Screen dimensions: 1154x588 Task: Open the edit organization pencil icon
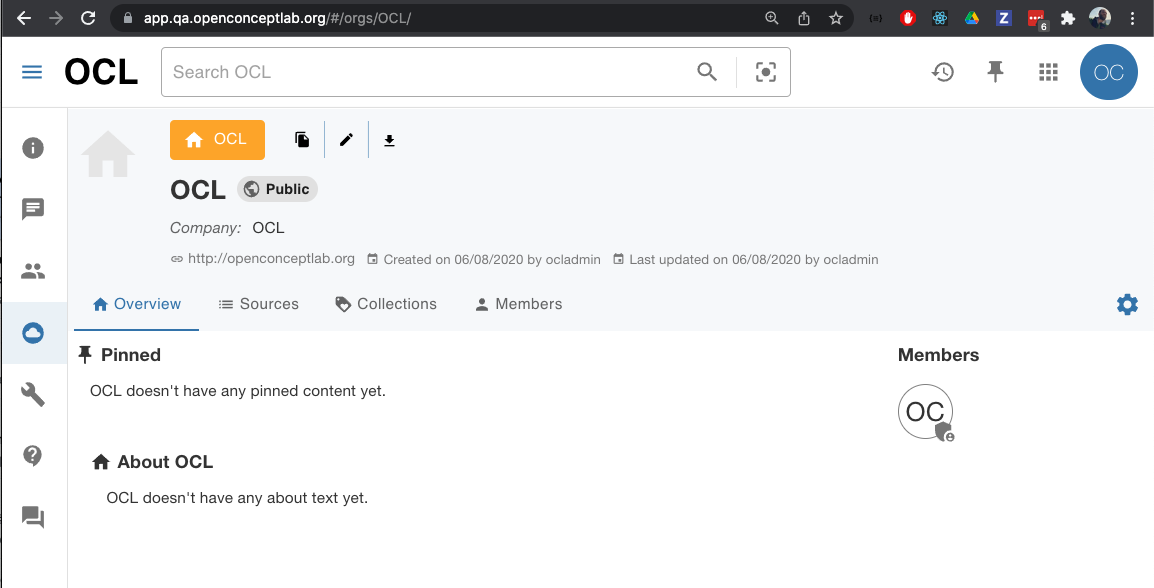346,139
